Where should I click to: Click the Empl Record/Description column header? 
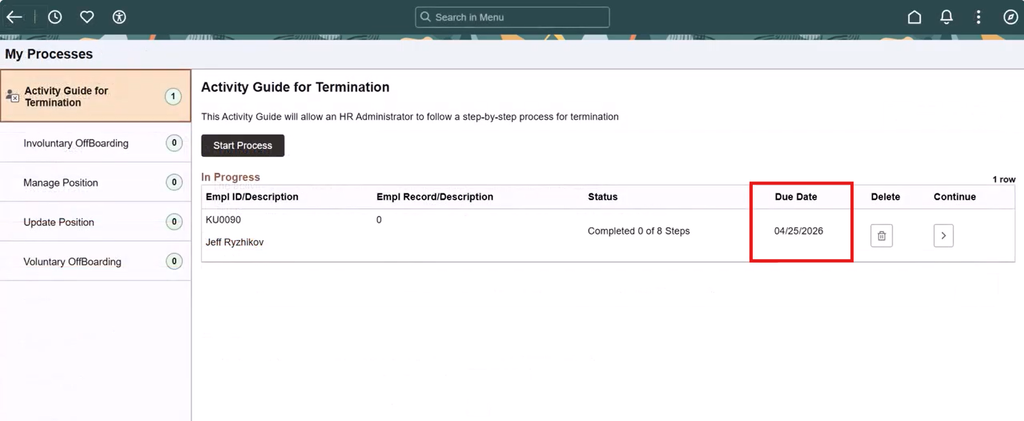pyautogui.click(x=435, y=196)
